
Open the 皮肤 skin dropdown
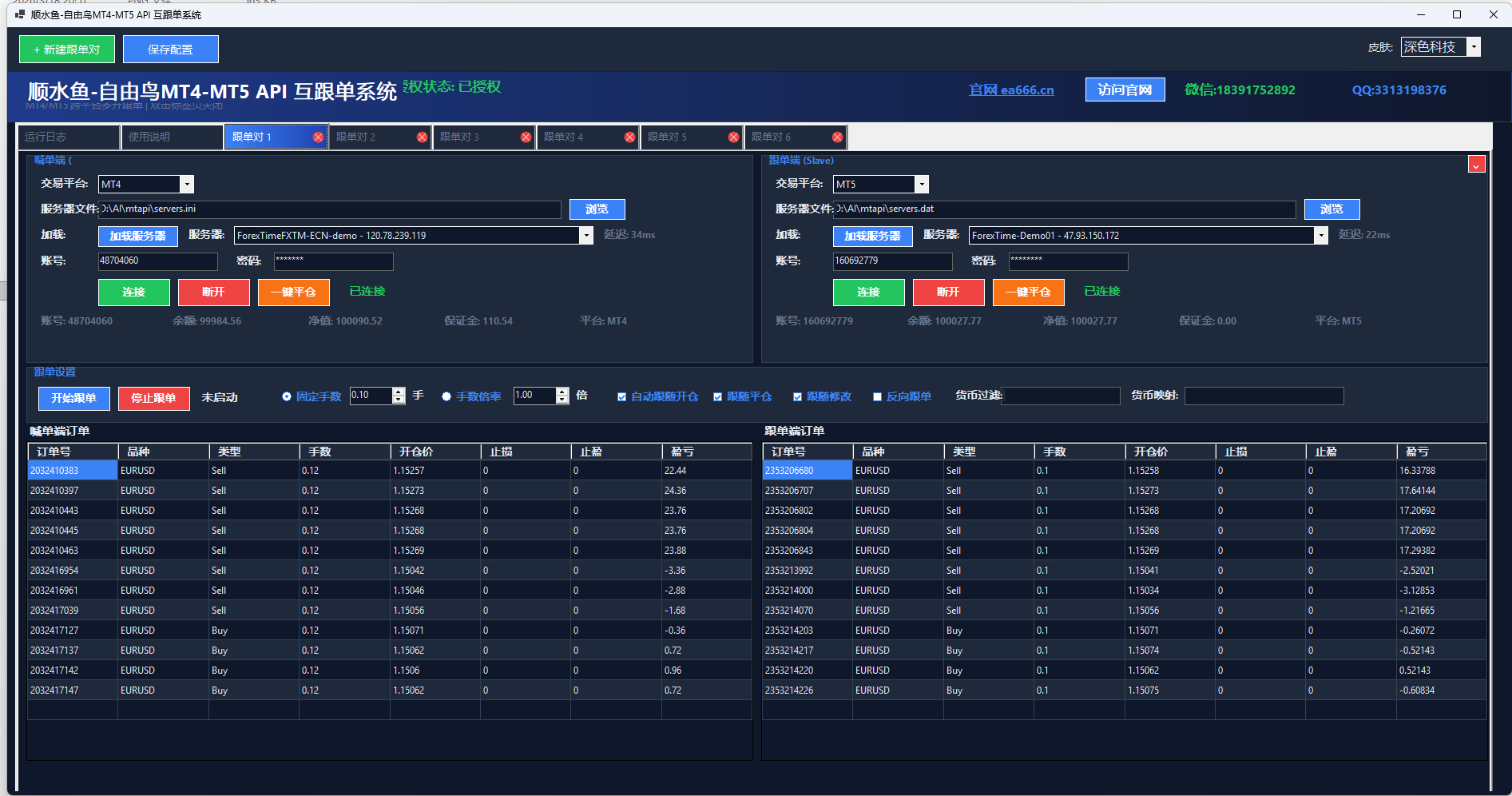1474,47
